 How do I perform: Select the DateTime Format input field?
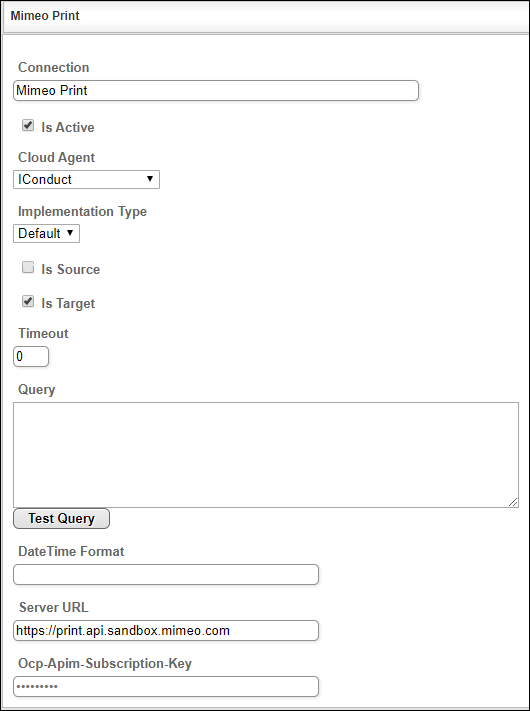(x=166, y=575)
